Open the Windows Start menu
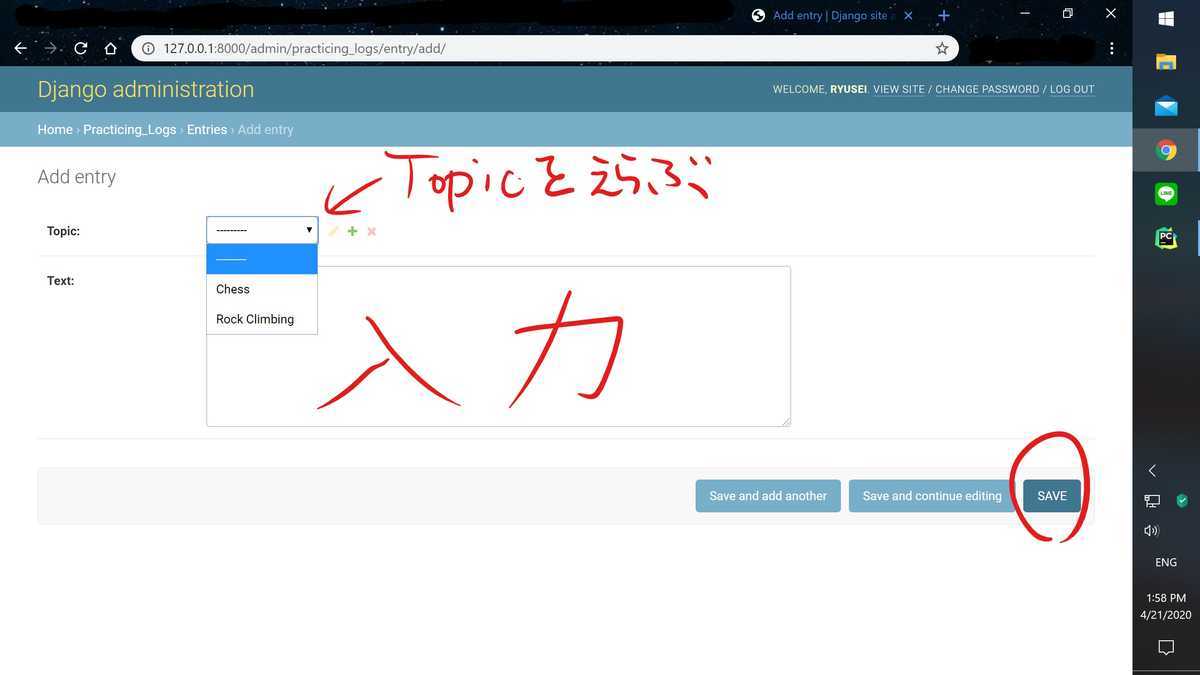The width and height of the screenshot is (1200, 675). (x=1165, y=17)
